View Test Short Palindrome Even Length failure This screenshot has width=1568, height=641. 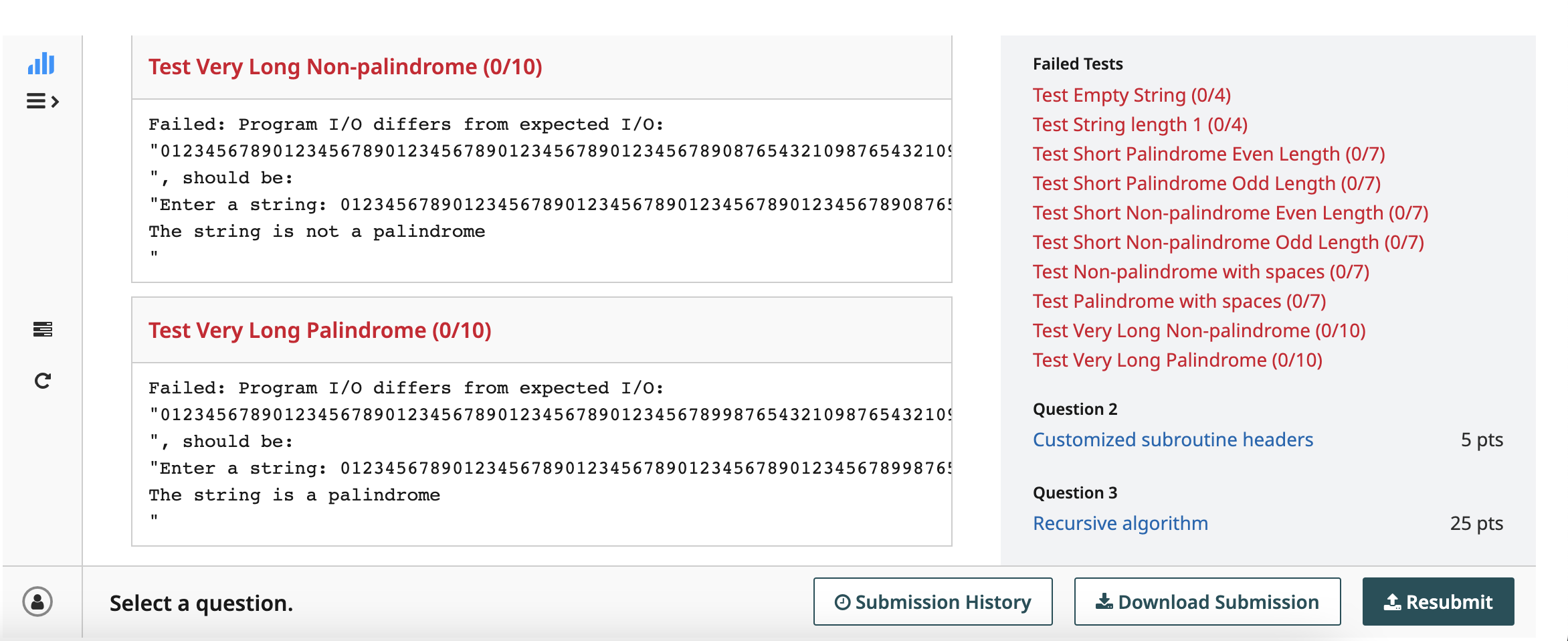point(1208,153)
